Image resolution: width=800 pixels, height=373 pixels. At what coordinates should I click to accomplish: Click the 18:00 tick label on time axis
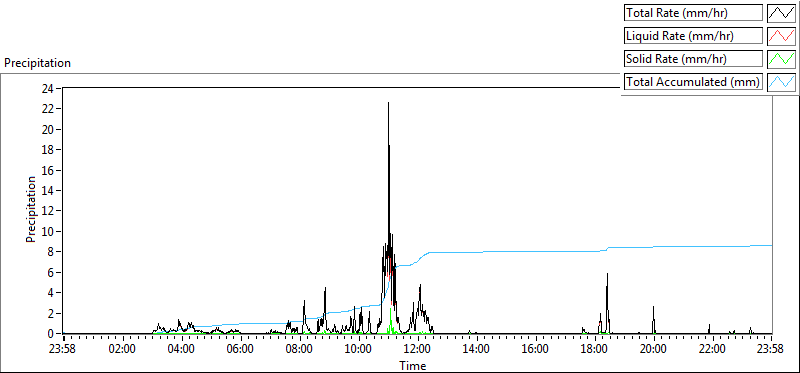pos(595,350)
